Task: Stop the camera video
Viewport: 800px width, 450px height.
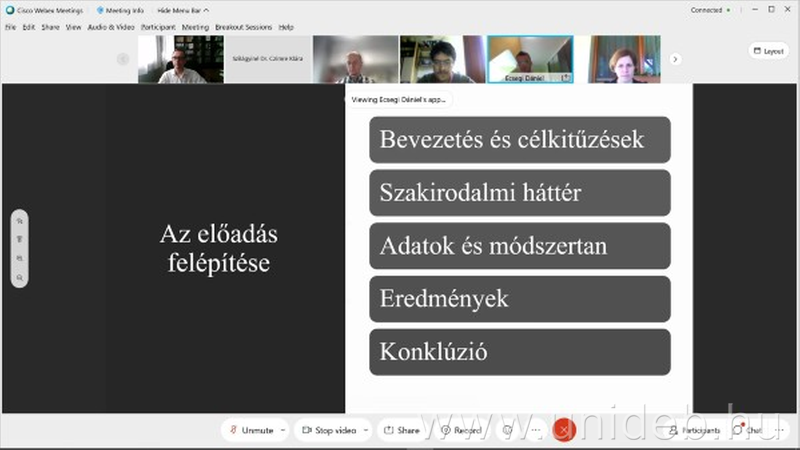Action: [x=329, y=430]
